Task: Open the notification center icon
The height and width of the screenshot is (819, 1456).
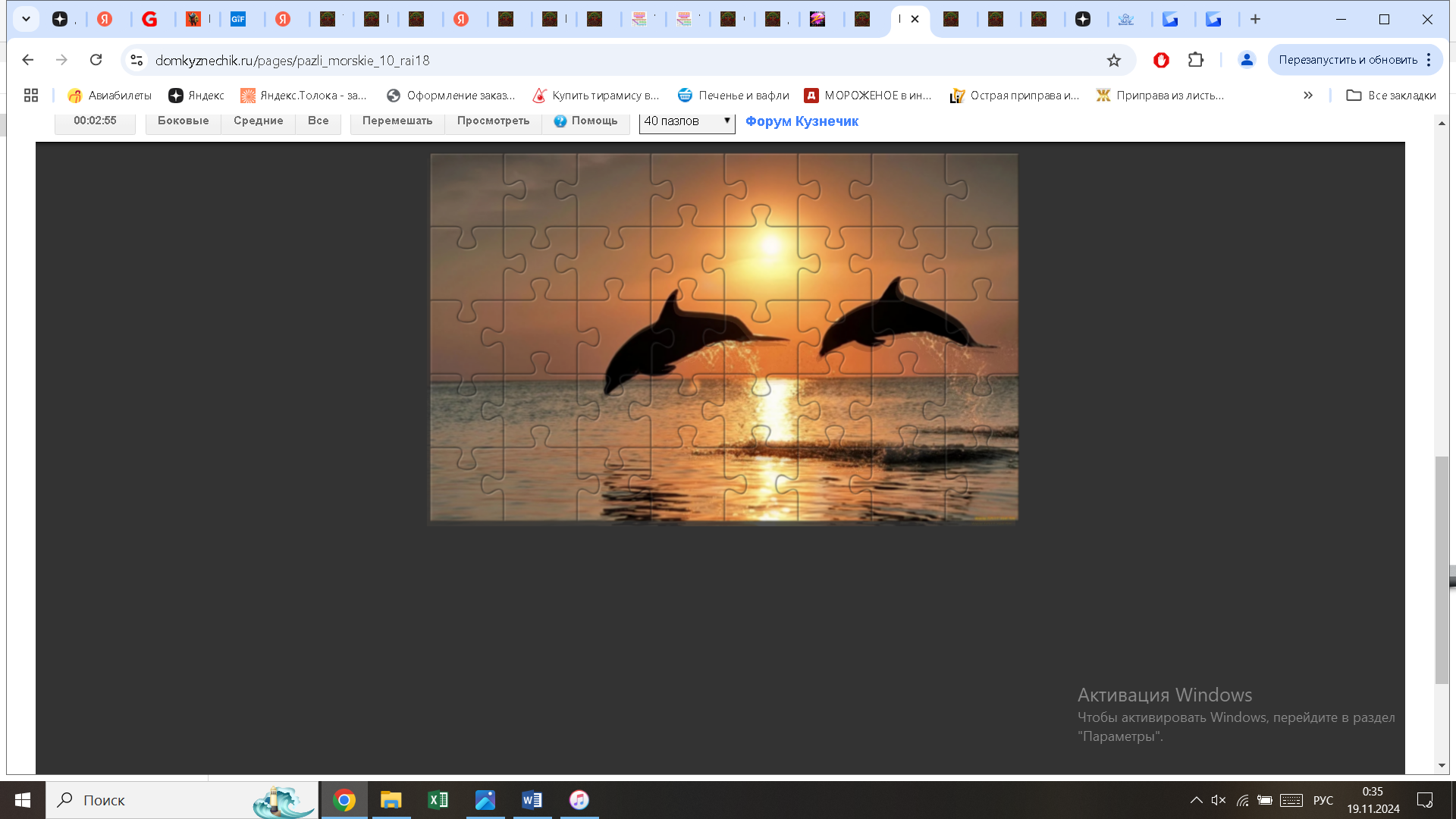Action: tap(1425, 800)
